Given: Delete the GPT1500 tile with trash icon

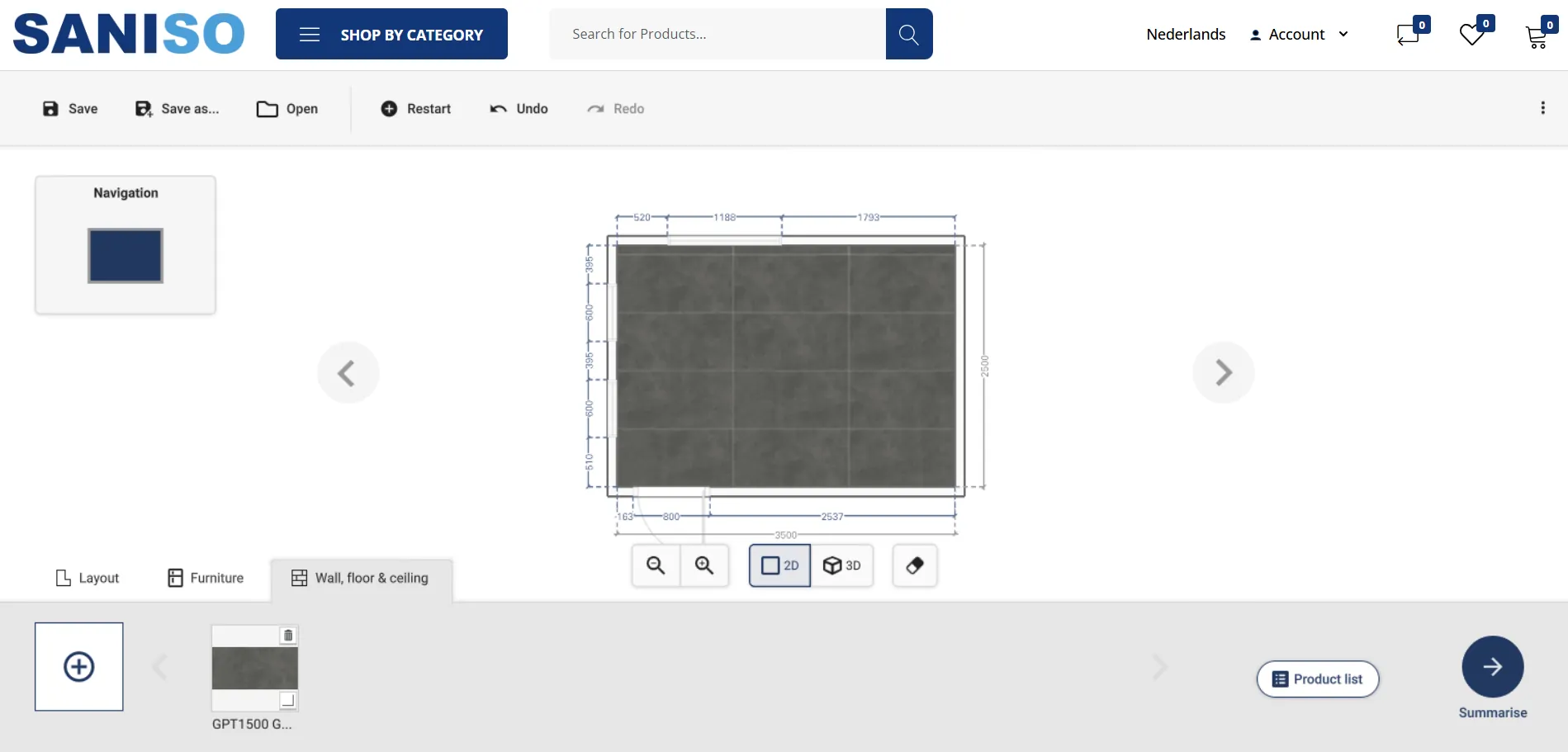Looking at the screenshot, I should point(288,636).
